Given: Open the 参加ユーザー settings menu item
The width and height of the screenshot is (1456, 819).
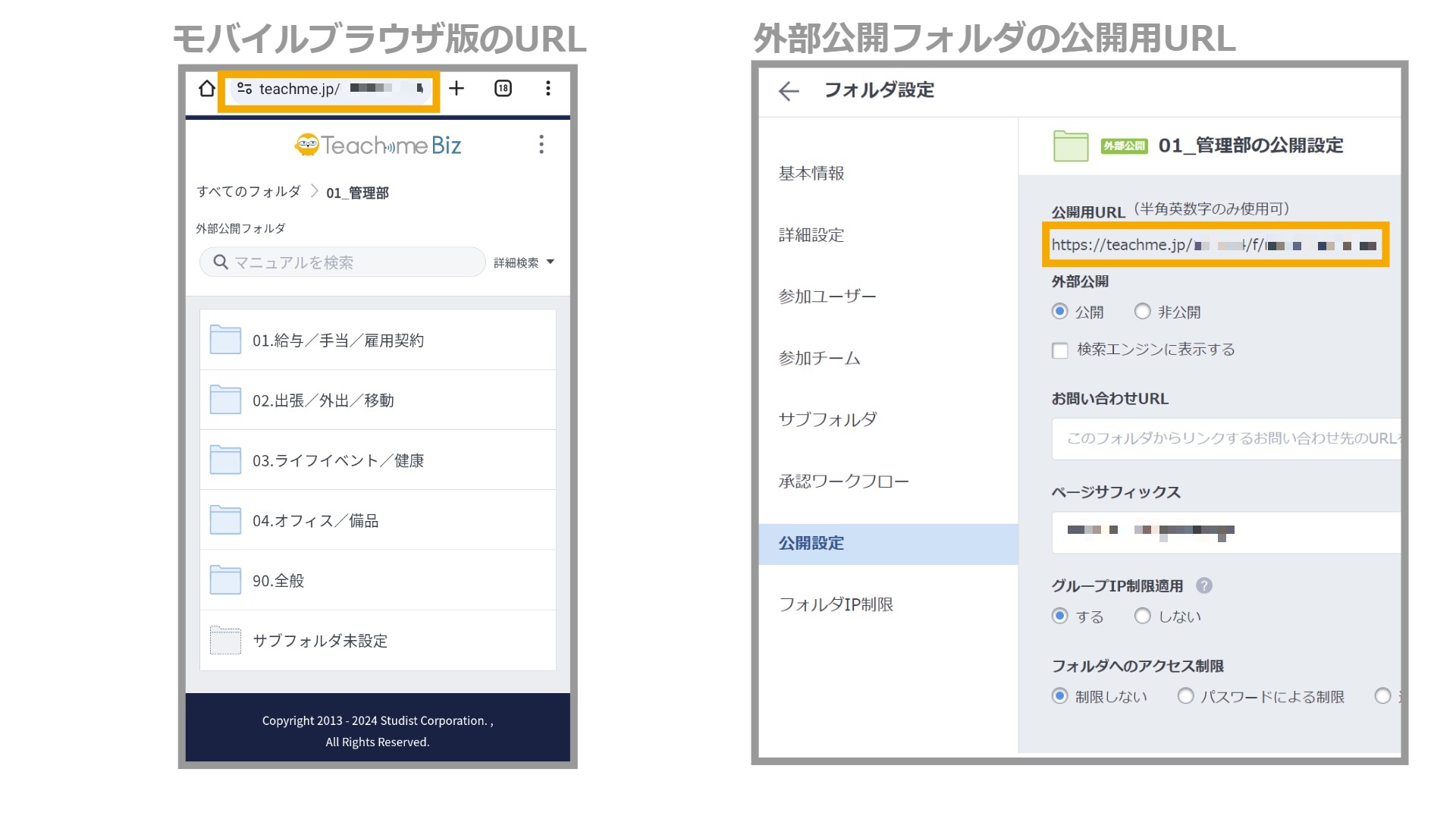Looking at the screenshot, I should (x=827, y=297).
